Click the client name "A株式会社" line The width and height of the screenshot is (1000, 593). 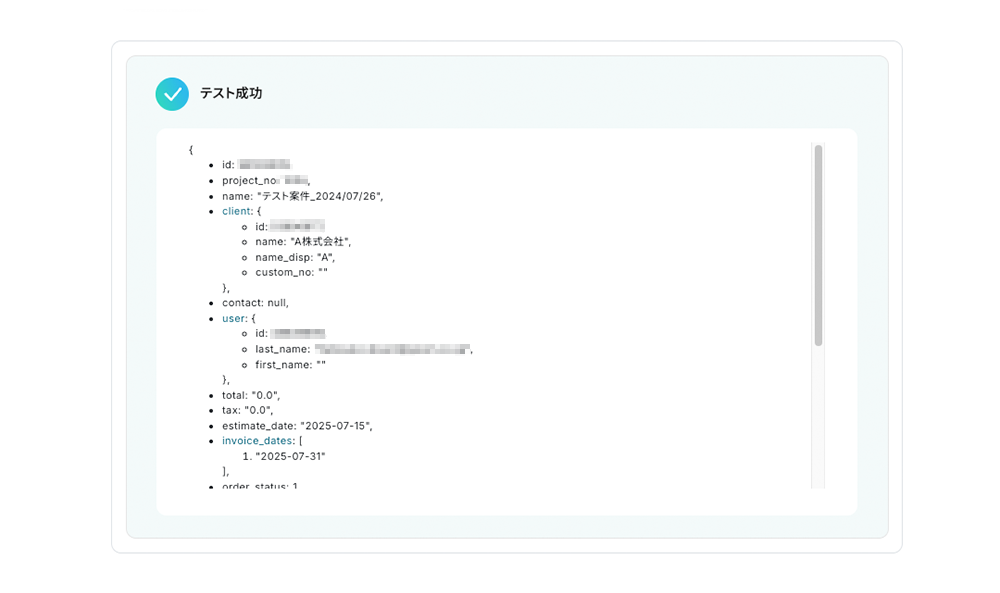[303, 242]
